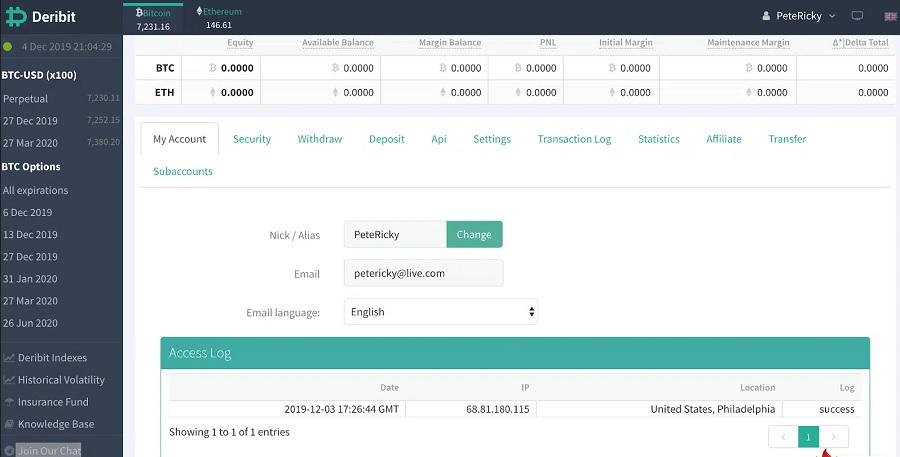
Task: Click the Log column header
Action: pyautogui.click(x=847, y=388)
